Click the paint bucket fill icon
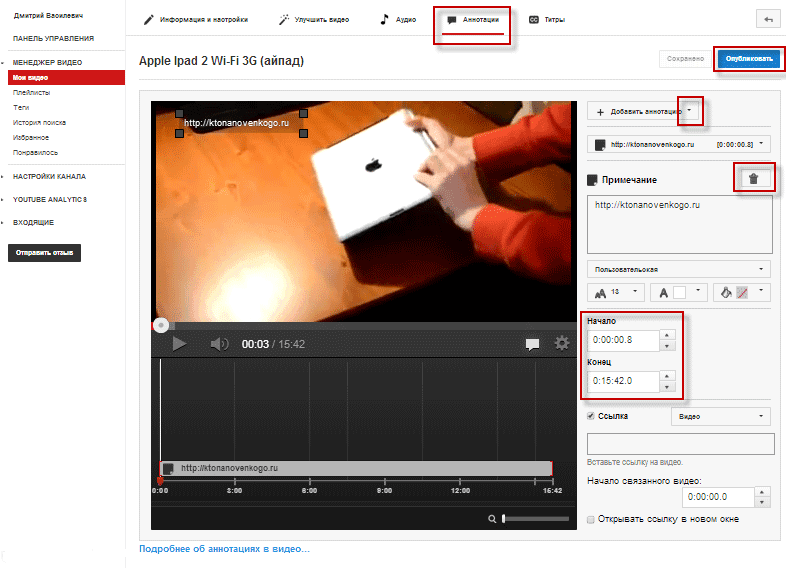 tap(726, 292)
